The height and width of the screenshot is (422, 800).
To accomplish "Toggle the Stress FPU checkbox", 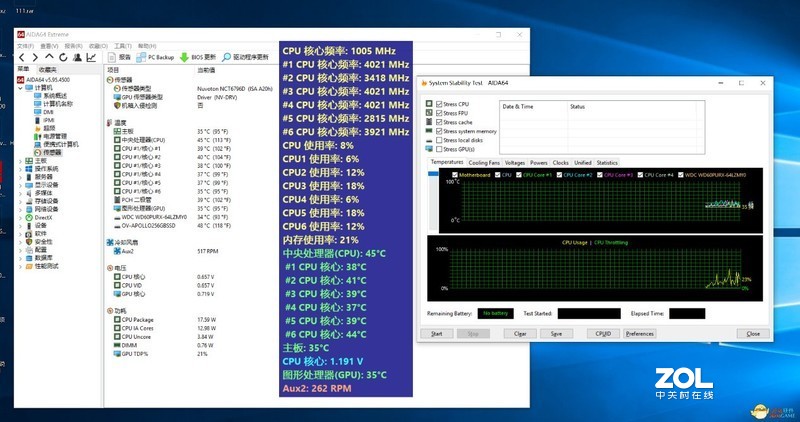I will tap(439, 113).
